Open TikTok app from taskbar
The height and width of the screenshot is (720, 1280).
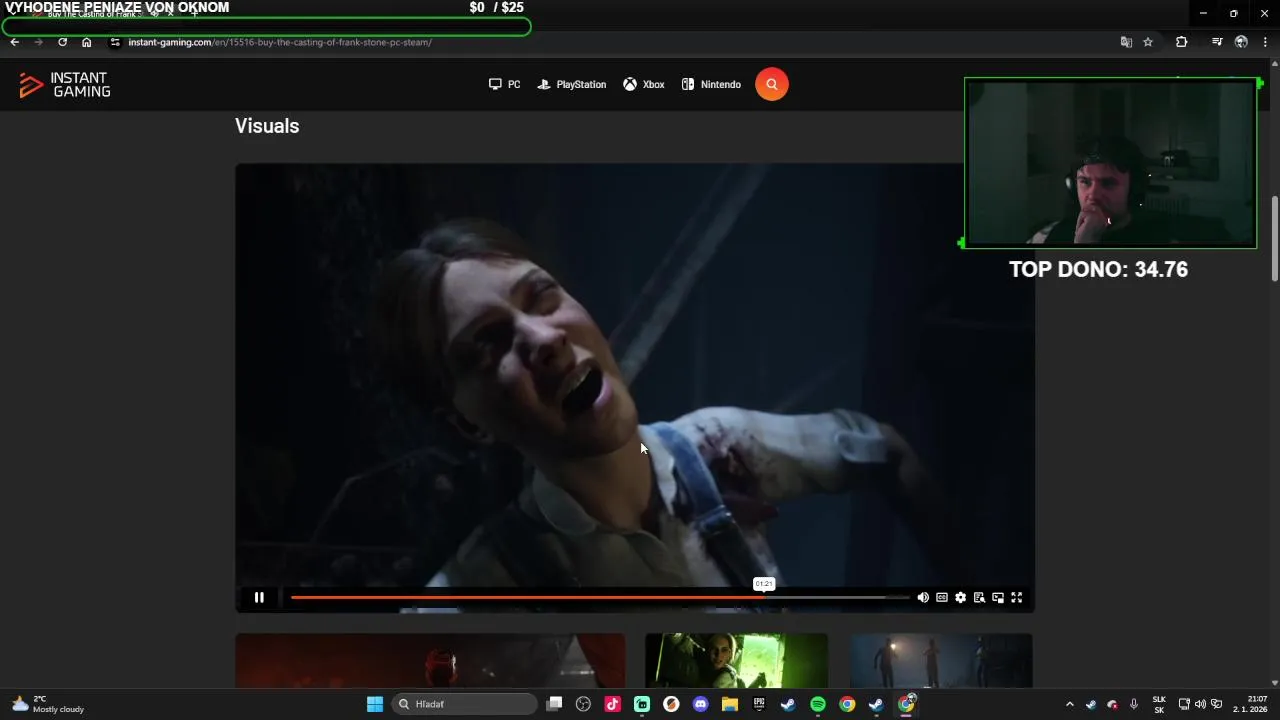pyautogui.click(x=613, y=704)
